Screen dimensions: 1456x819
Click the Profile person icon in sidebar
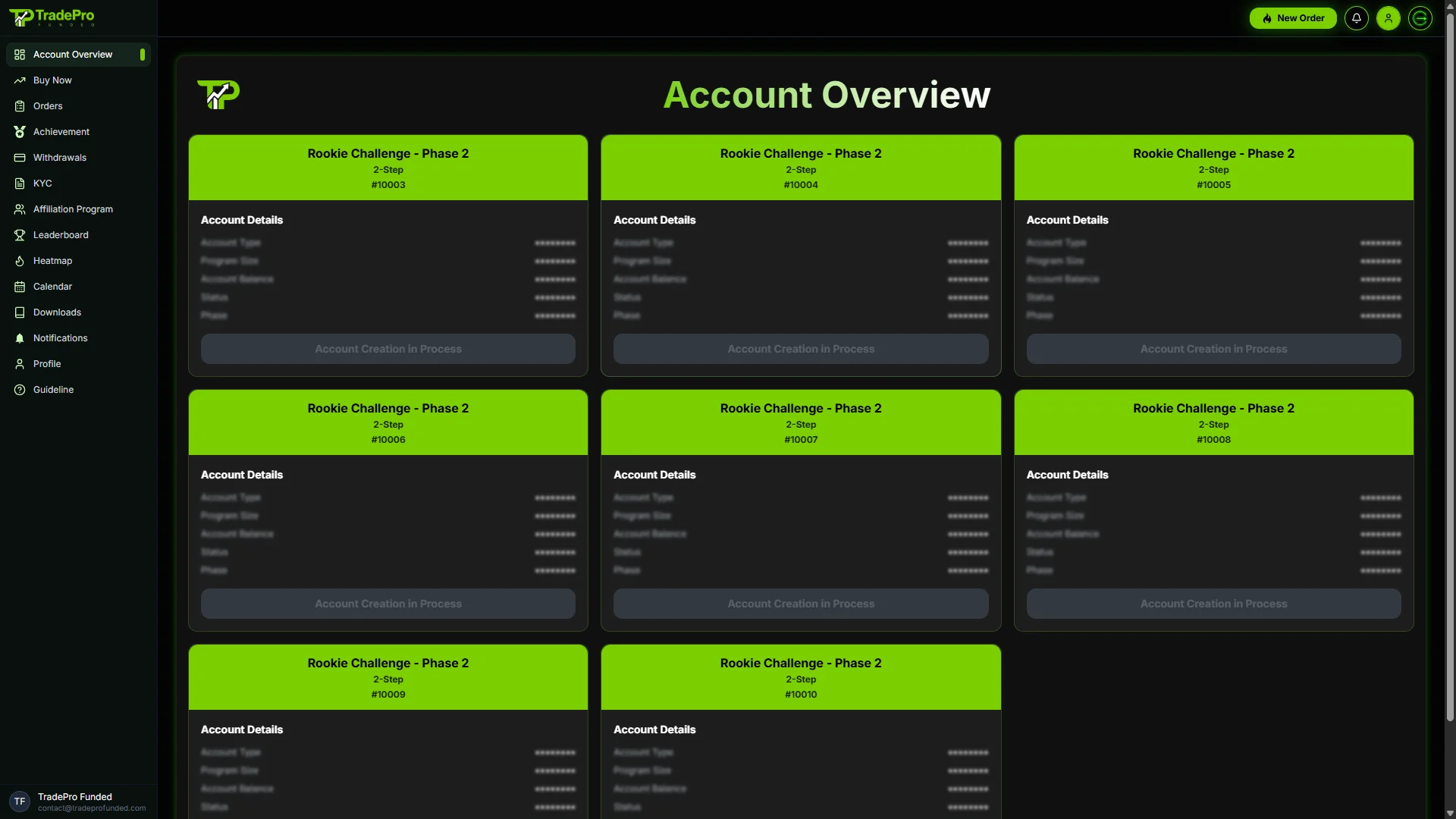tap(20, 364)
